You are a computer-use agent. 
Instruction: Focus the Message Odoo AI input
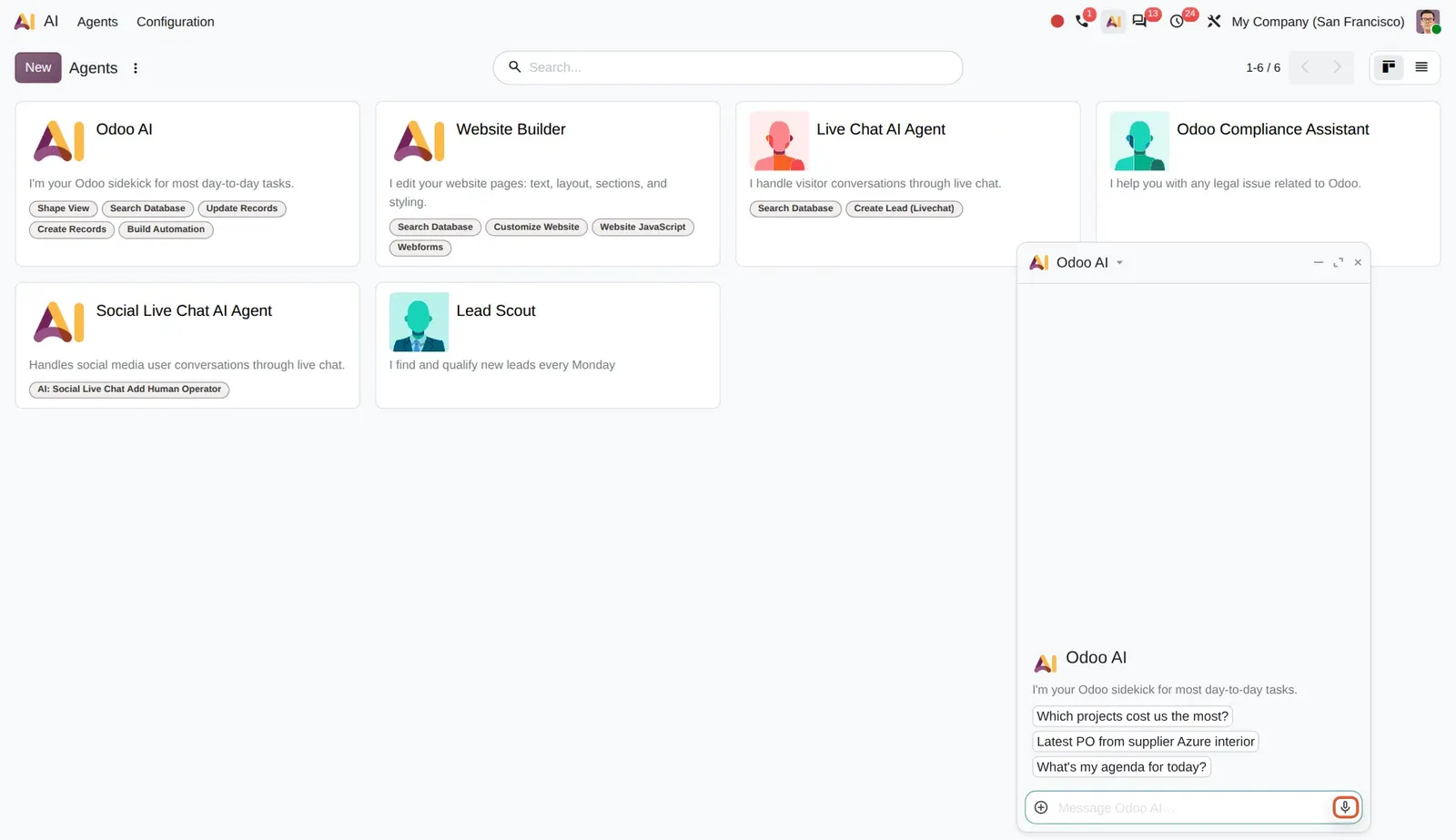click(x=1192, y=807)
